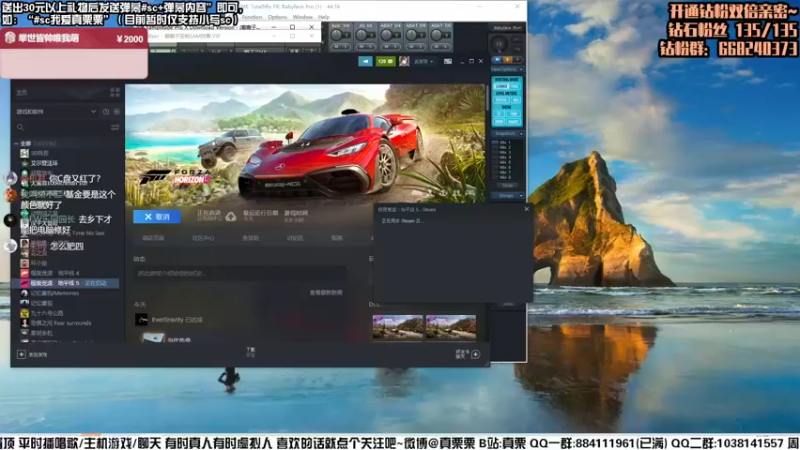Click the View Latest News link
This screenshot has width=800, height=450.
326,292
